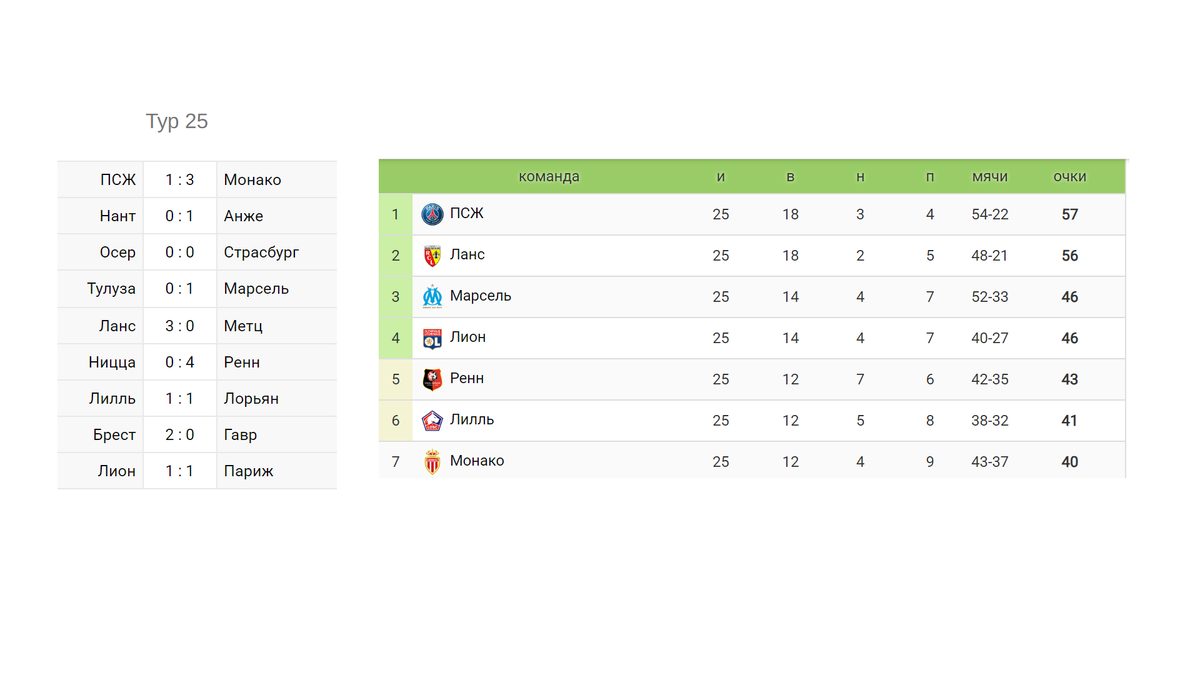This screenshot has width=1200, height=675.
Task: Click the 'мячи' column header
Action: [989, 177]
